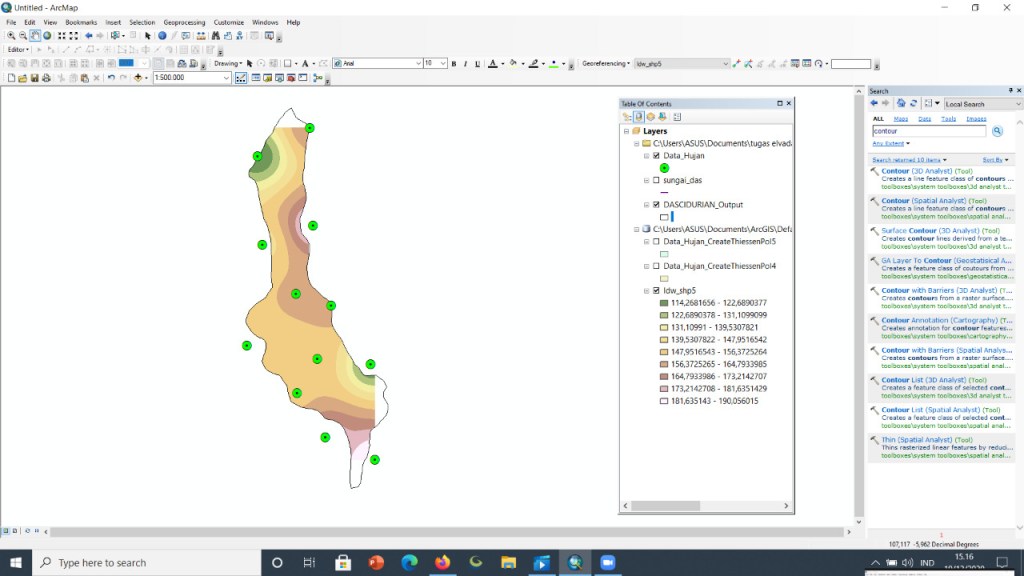
Task: Uncheck the Data_Hujan layer
Action: [656, 155]
